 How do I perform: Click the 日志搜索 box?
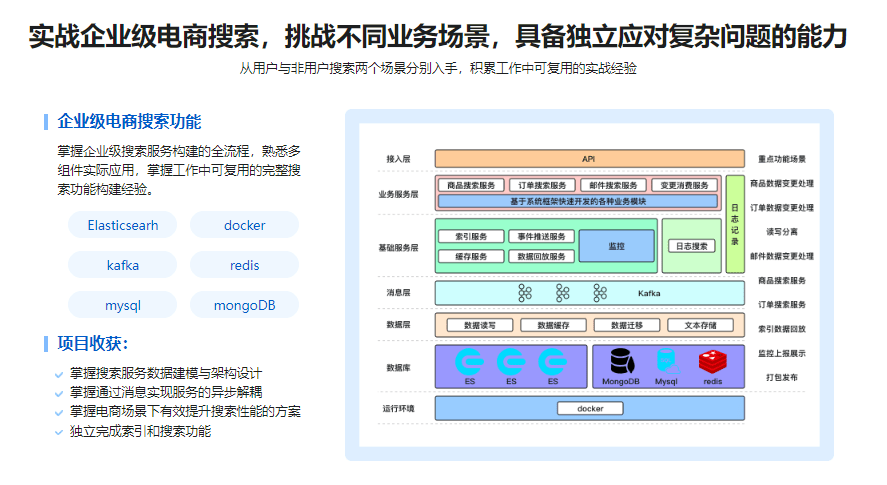tap(692, 246)
